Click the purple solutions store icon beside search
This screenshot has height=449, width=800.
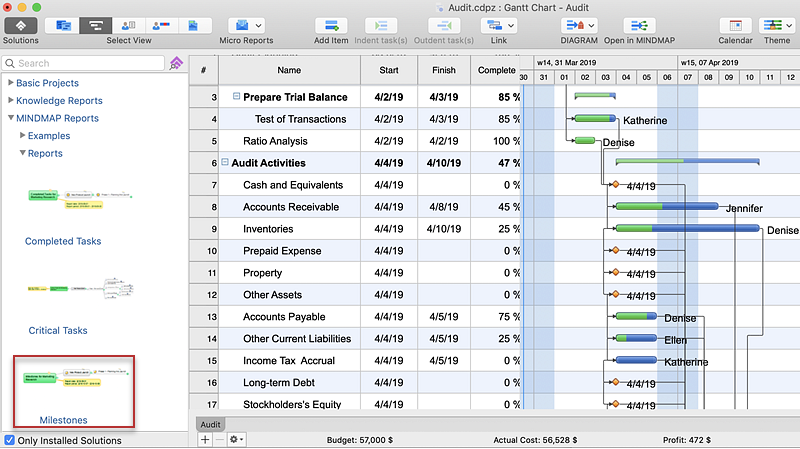pos(176,63)
